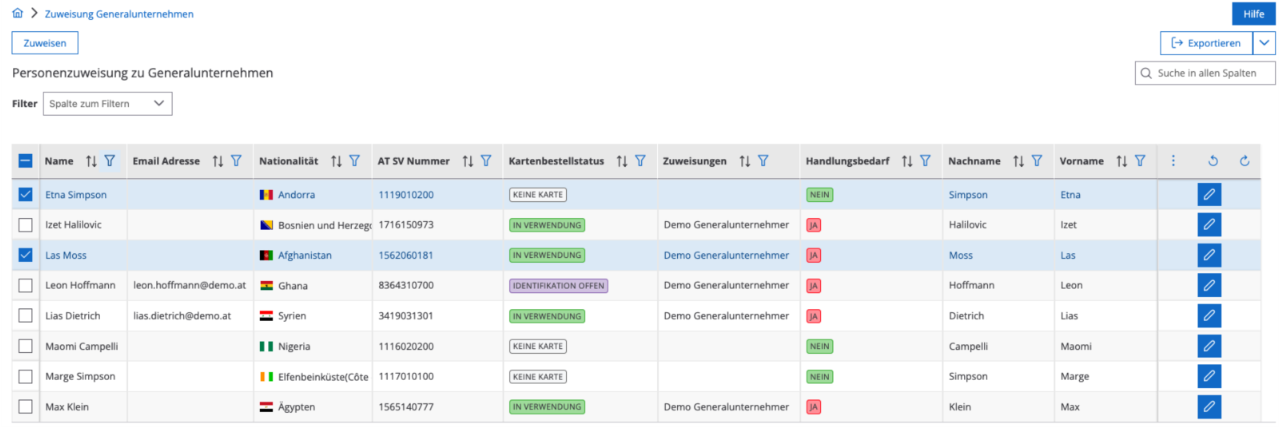Uncheck the Etna Simpson row checkbox
Screen dimensions: 1282x432
26,195
